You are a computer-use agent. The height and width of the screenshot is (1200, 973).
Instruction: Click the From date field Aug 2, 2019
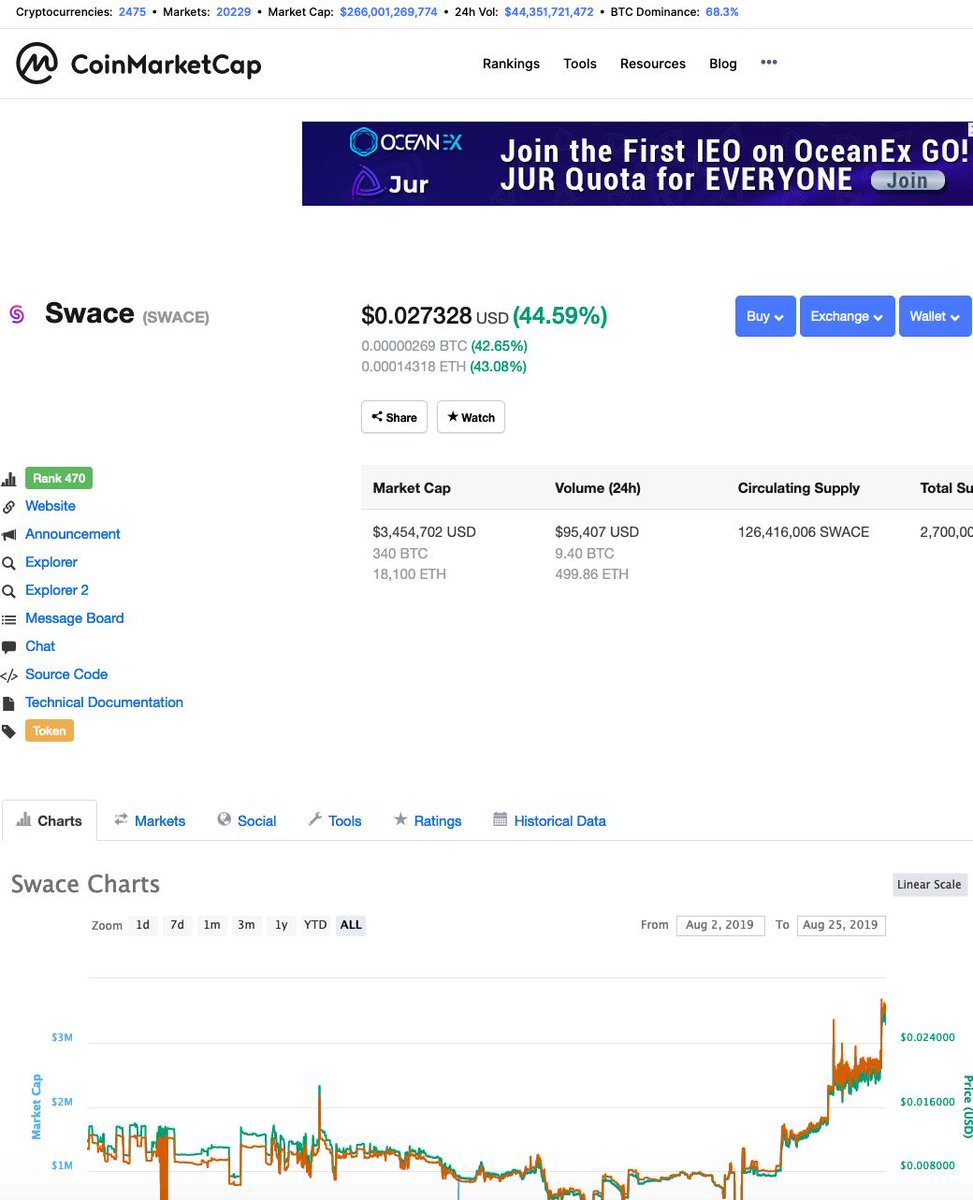(x=720, y=925)
